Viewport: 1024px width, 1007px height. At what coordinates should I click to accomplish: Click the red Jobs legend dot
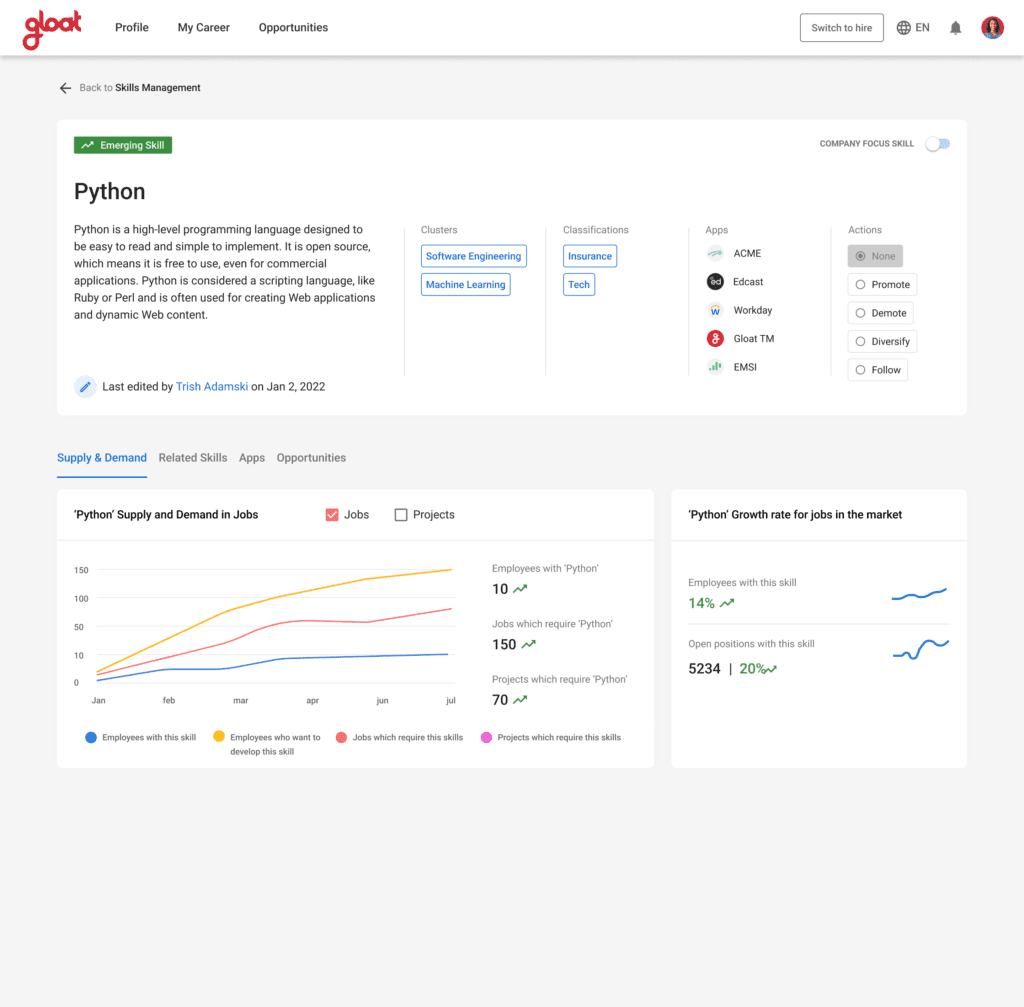341,737
